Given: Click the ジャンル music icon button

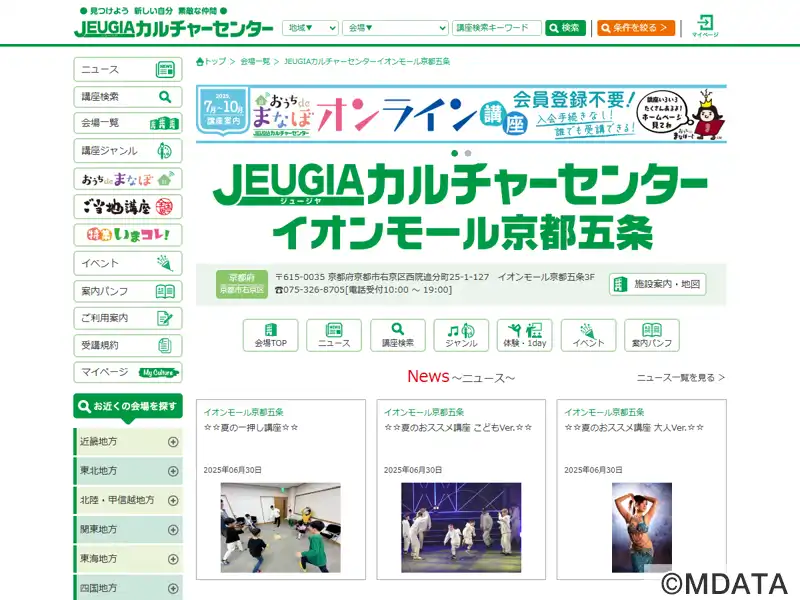Looking at the screenshot, I should pyautogui.click(x=461, y=335).
